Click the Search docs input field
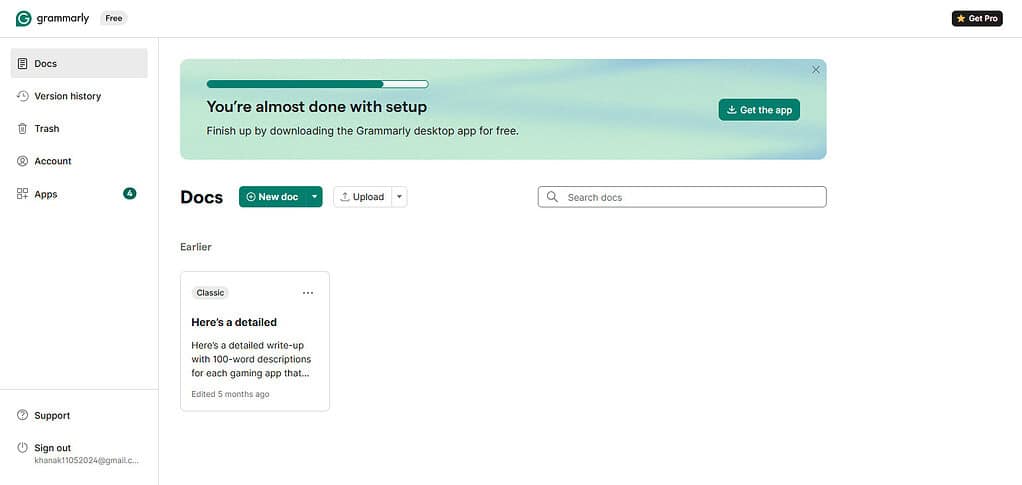The image size is (1022, 485). coord(682,197)
